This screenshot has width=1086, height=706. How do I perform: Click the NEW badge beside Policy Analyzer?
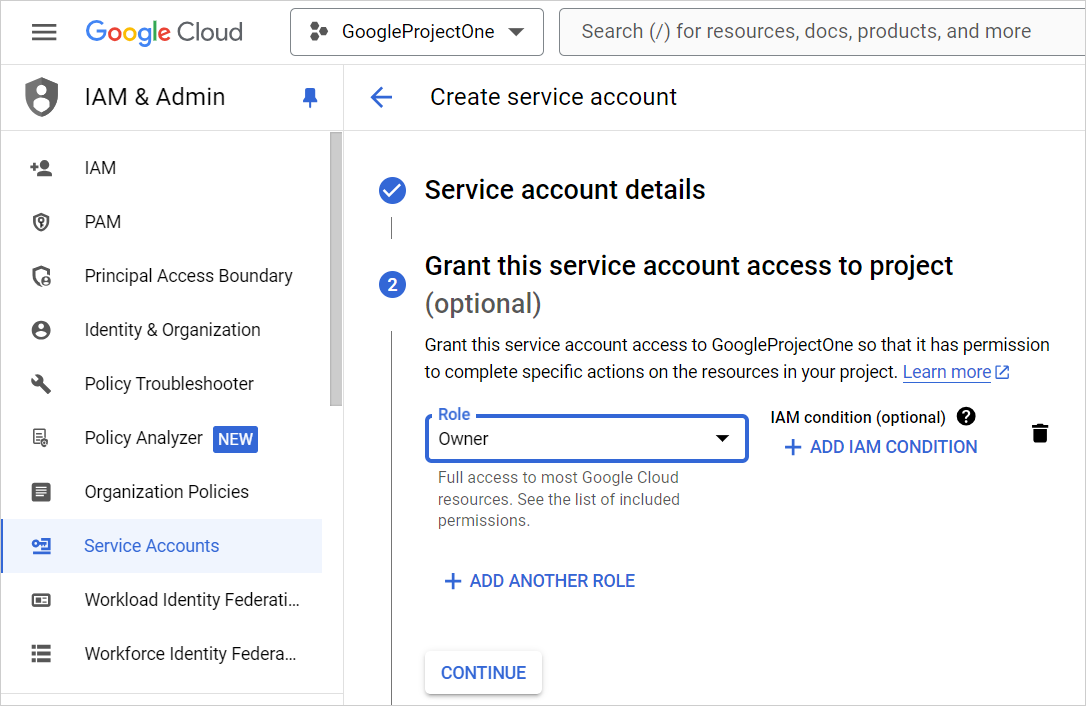click(x=235, y=439)
